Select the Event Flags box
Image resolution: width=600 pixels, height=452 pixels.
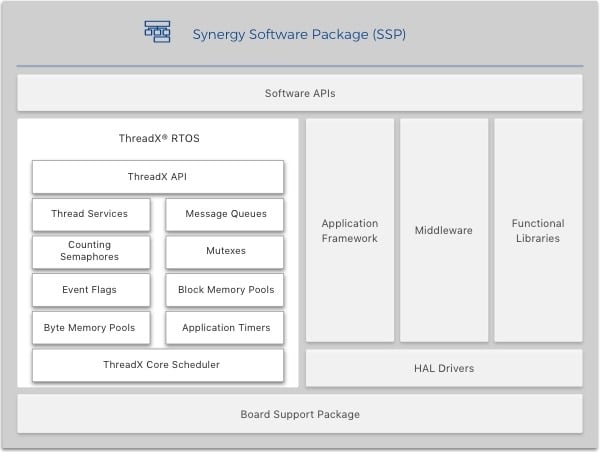90,290
